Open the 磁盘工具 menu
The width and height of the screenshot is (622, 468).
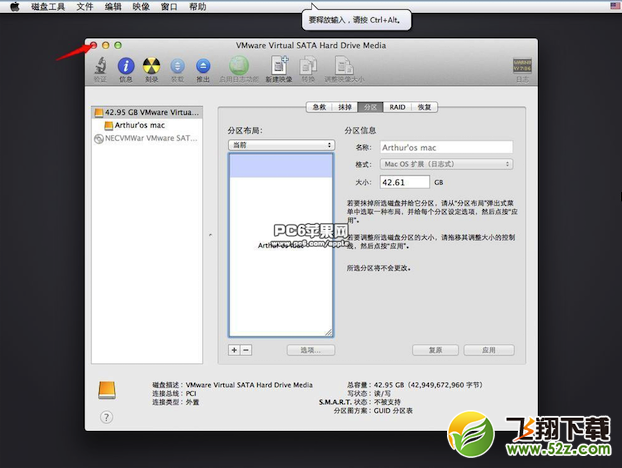point(48,7)
